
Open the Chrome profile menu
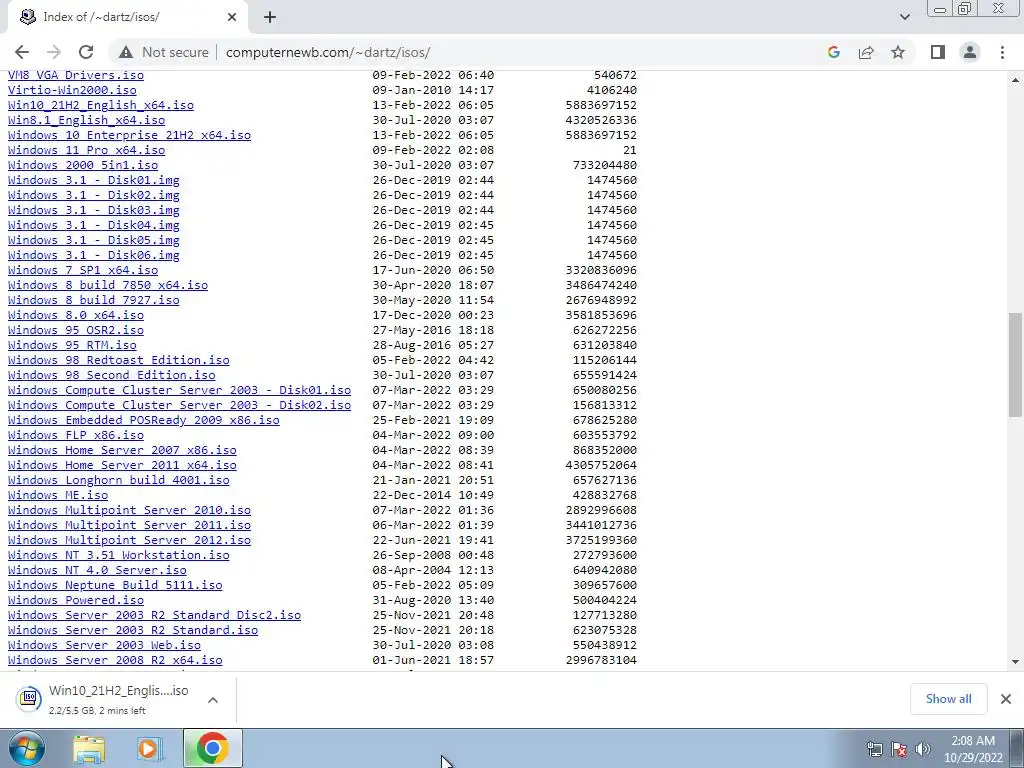pos(970,52)
